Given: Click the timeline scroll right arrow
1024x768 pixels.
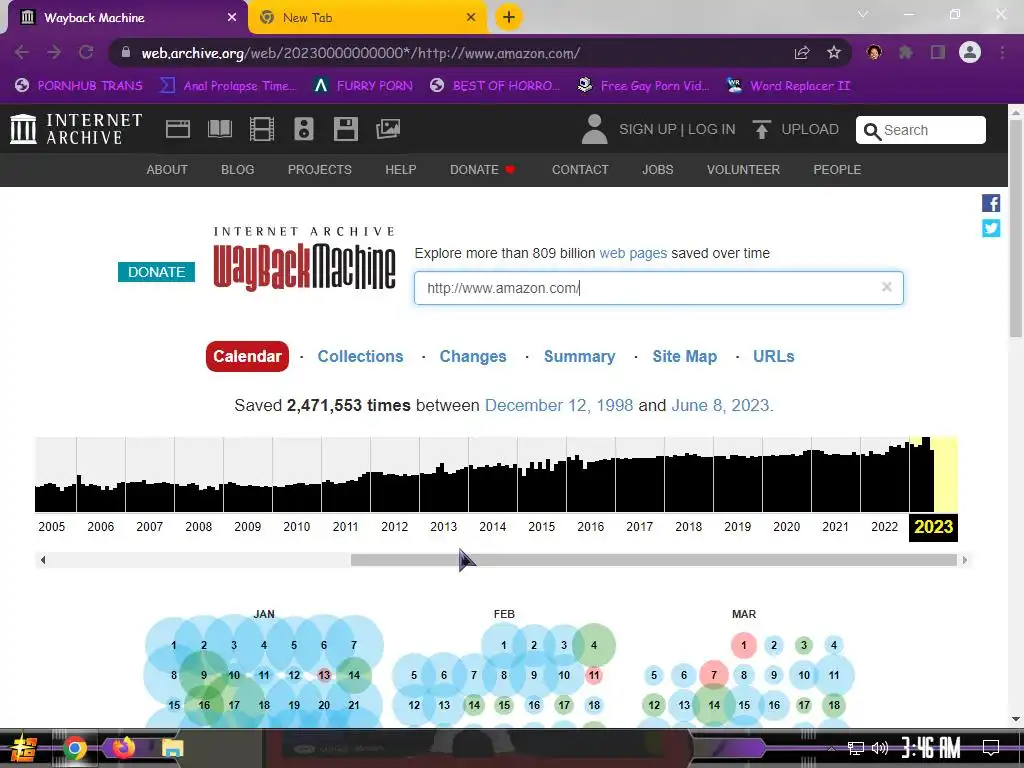Looking at the screenshot, I should click(x=965, y=560).
